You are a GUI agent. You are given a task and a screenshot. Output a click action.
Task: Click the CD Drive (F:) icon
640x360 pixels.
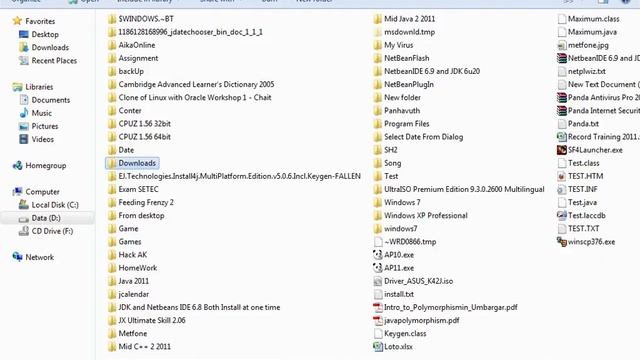pyautogui.click(x=24, y=231)
